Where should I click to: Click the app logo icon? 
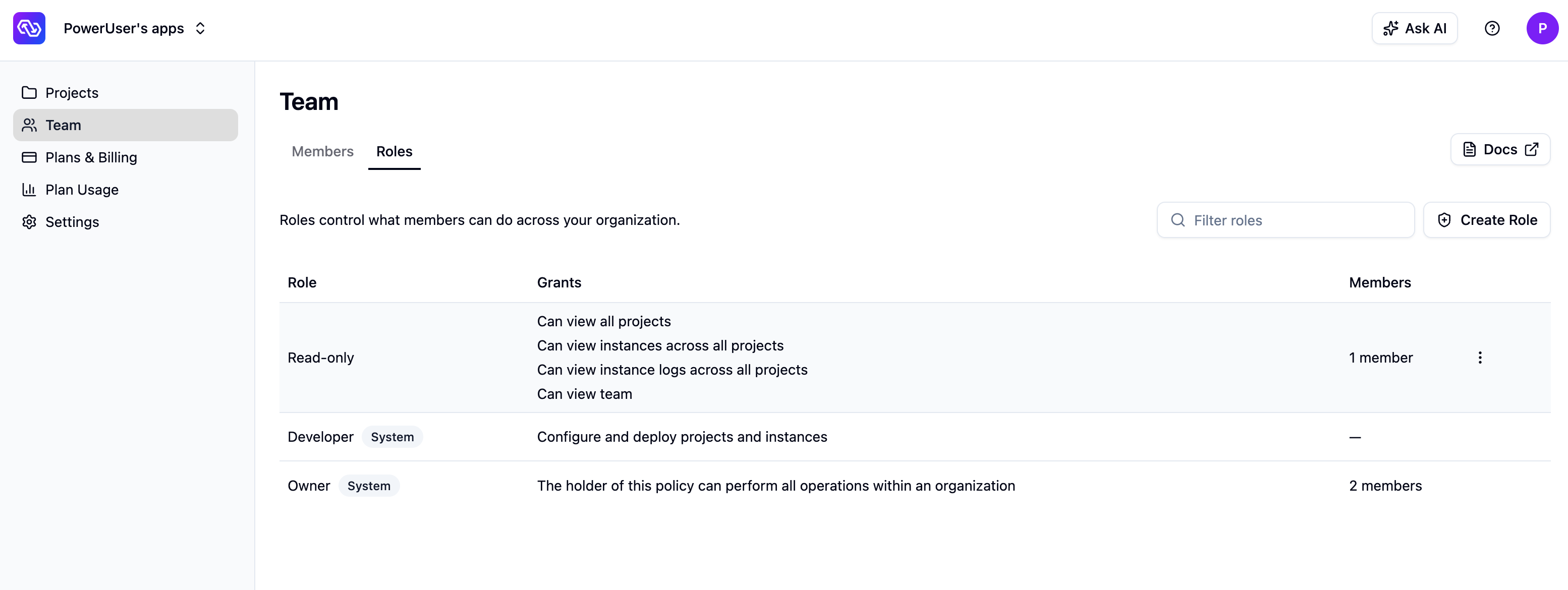click(29, 28)
